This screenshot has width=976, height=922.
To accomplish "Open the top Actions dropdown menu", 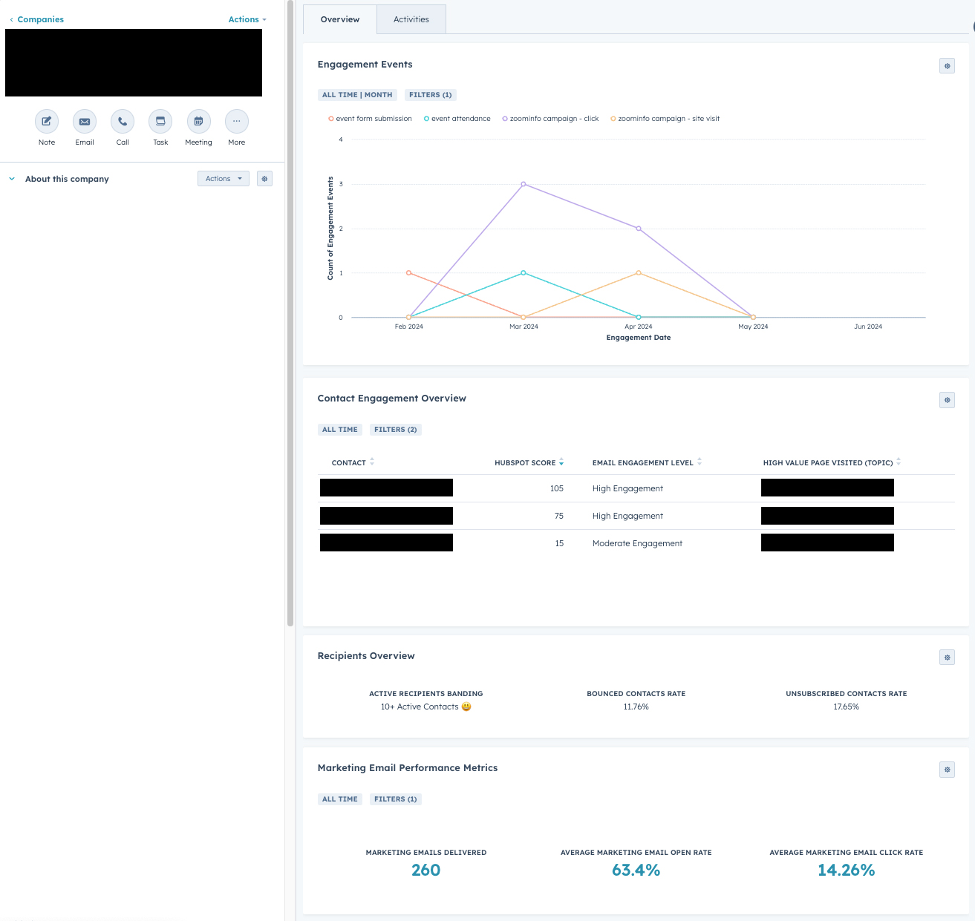I will (247, 19).
